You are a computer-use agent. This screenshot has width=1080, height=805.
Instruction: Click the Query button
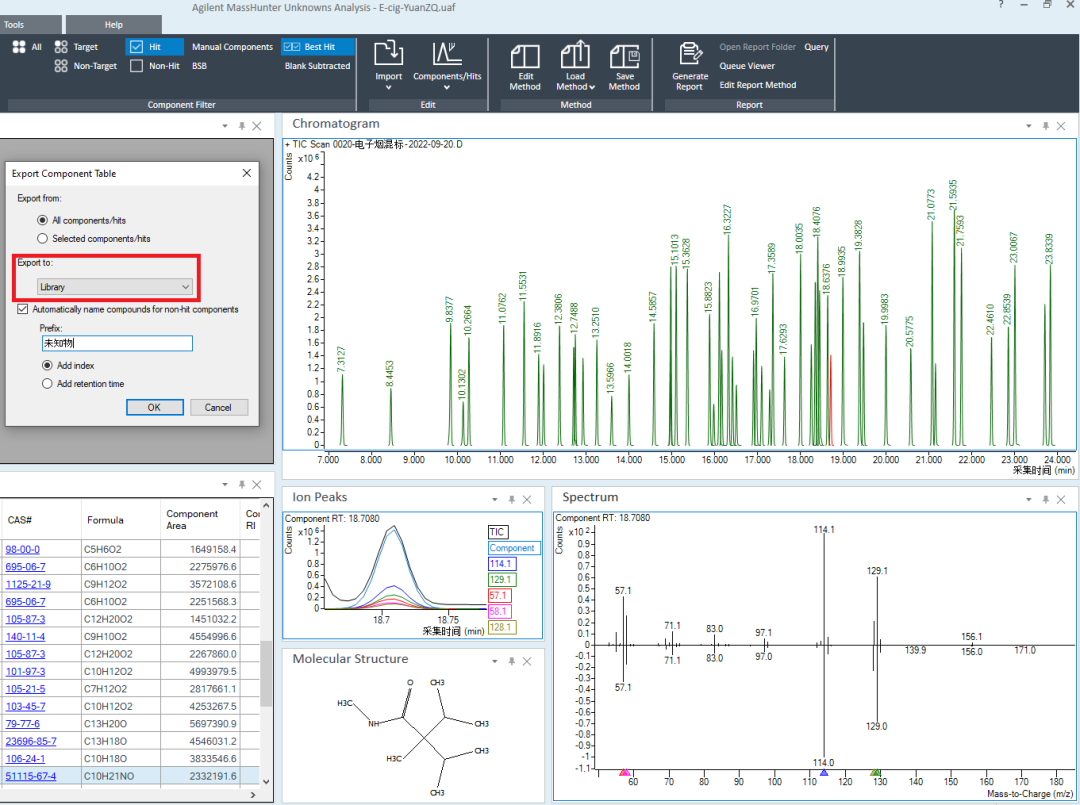816,47
